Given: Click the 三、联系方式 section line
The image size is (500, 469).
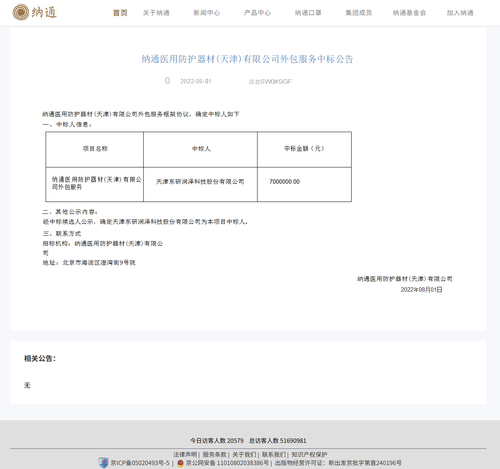Looking at the screenshot, I should coord(62,233).
